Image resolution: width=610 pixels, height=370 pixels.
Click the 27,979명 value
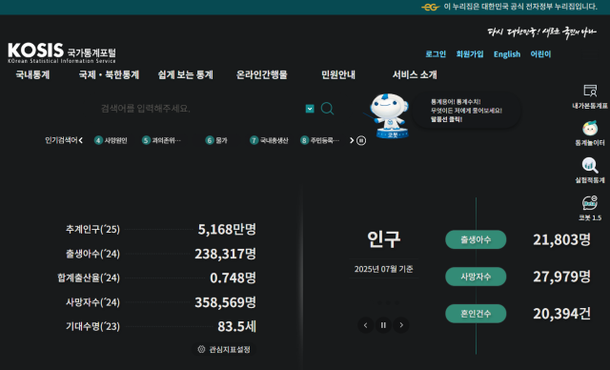(562, 277)
